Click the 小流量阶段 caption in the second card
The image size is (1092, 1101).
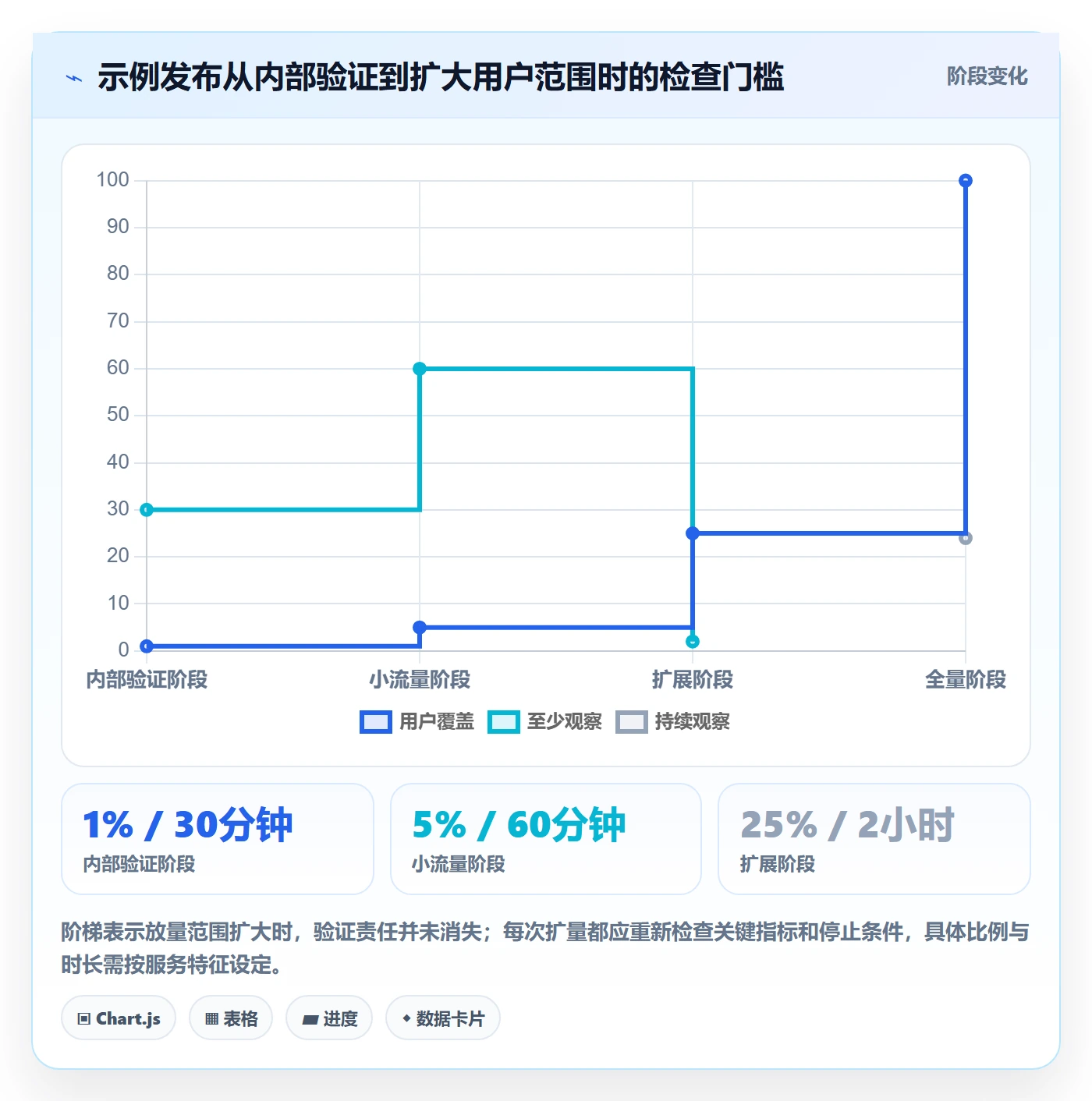(459, 864)
